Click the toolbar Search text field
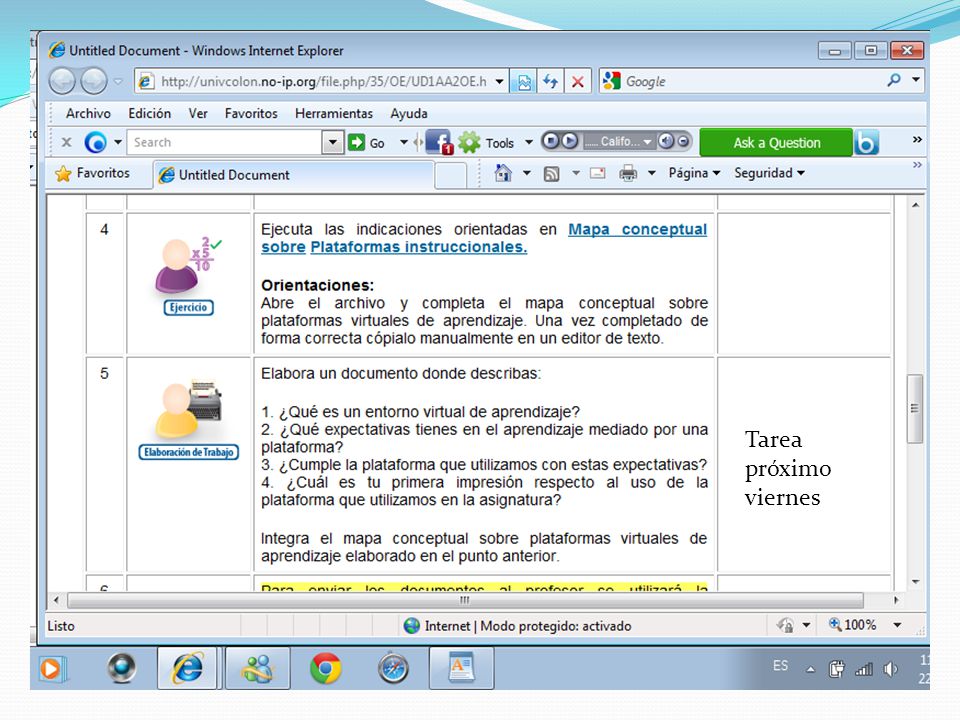This screenshot has height=720, width=960. [225, 142]
